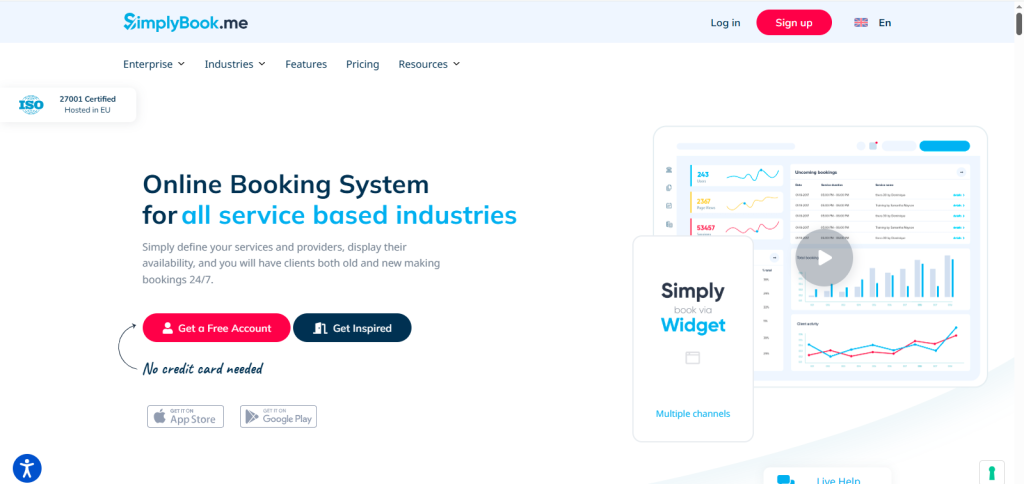Click the Upcoming bookings panel header
1024x484 pixels.
pyautogui.click(x=880, y=172)
